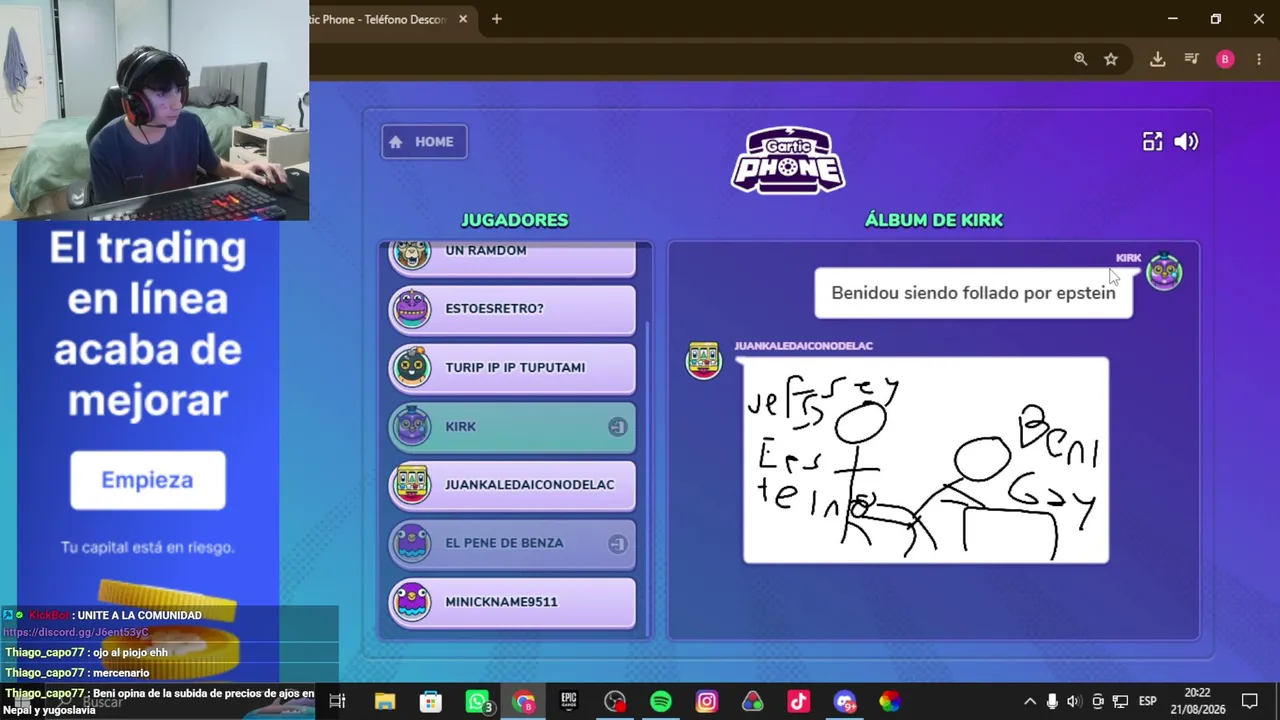This screenshot has height=720, width=1280.
Task: Open the media controls icon in Chrome
Action: (x=1191, y=59)
